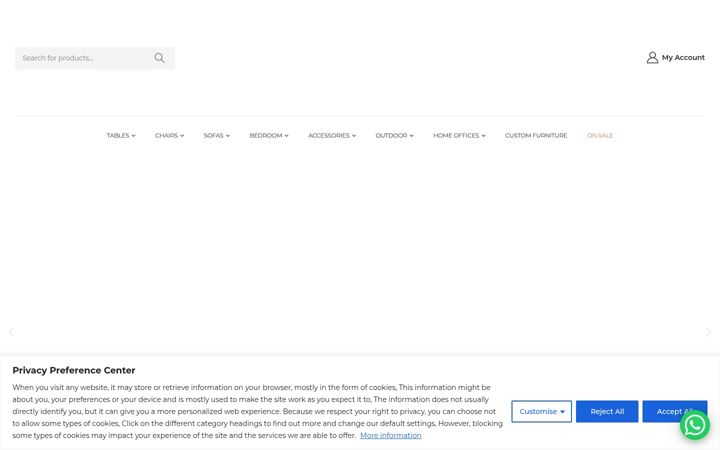Expand the Bedroom dropdown chevron

point(286,136)
